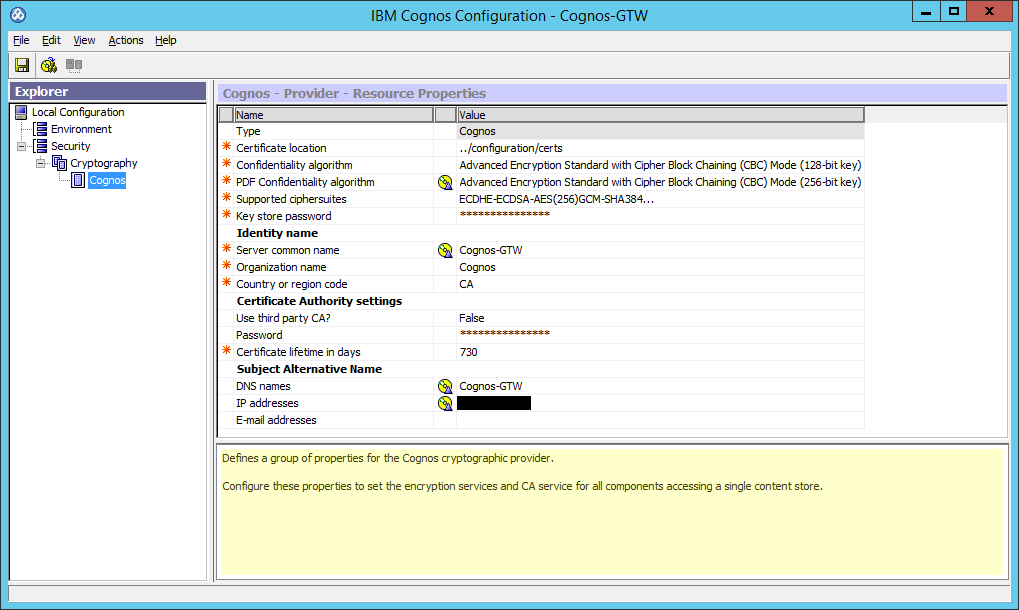1019x610 pixels.
Task: Click the redacted IP addresses value
Action: tap(494, 403)
